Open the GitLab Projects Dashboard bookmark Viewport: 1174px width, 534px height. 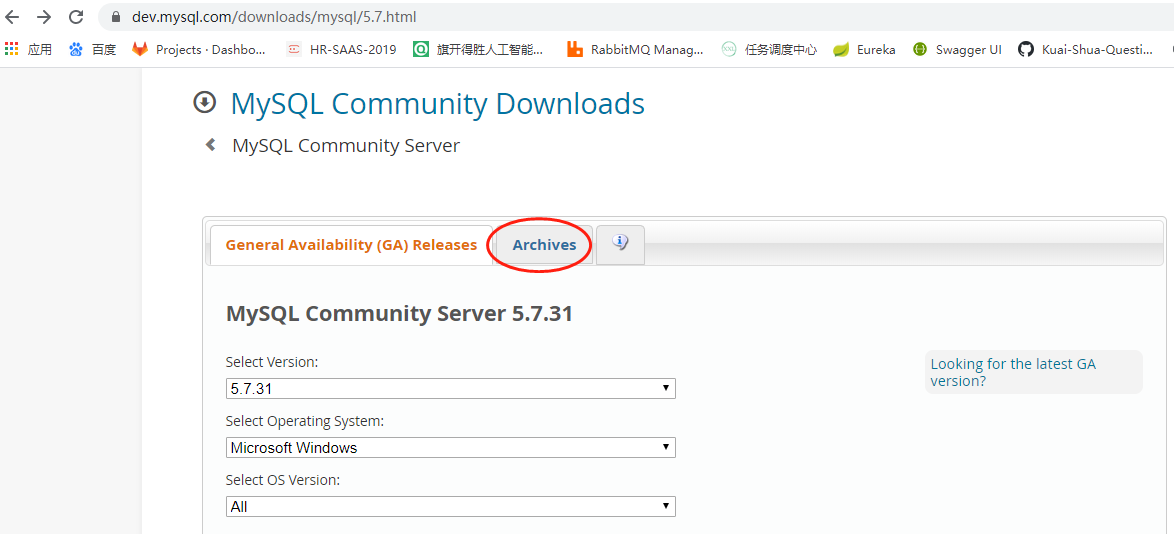coord(198,49)
